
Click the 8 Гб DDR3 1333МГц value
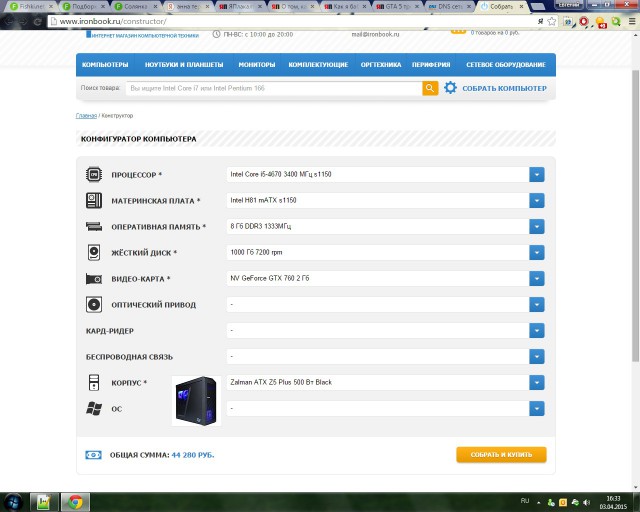click(x=260, y=226)
